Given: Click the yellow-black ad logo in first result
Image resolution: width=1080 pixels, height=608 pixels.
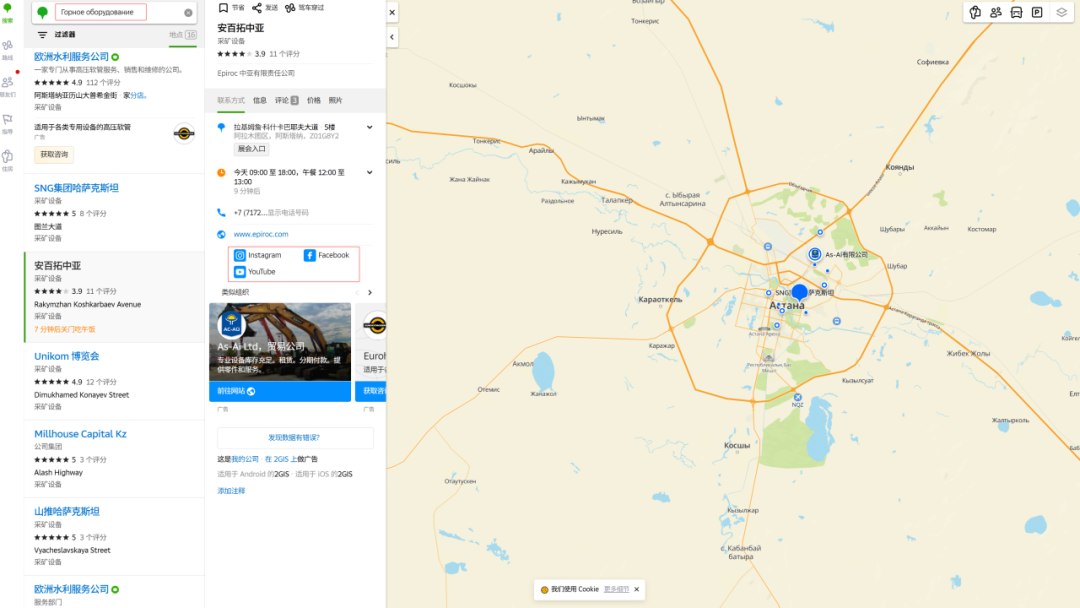Looking at the screenshot, I should click(x=184, y=133).
